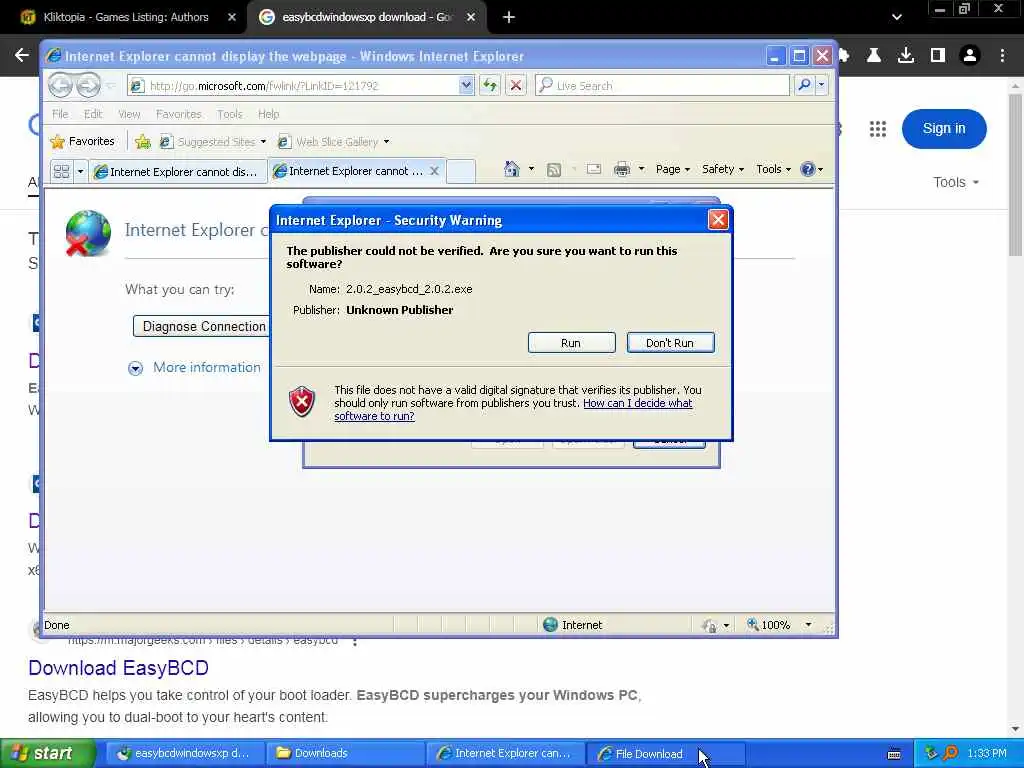This screenshot has width=1024, height=768.
Task: Click the IE Stop loading icon
Action: 516,86
